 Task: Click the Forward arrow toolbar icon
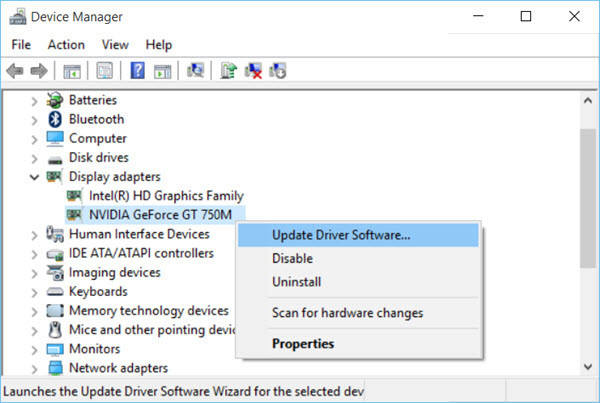pos(39,71)
